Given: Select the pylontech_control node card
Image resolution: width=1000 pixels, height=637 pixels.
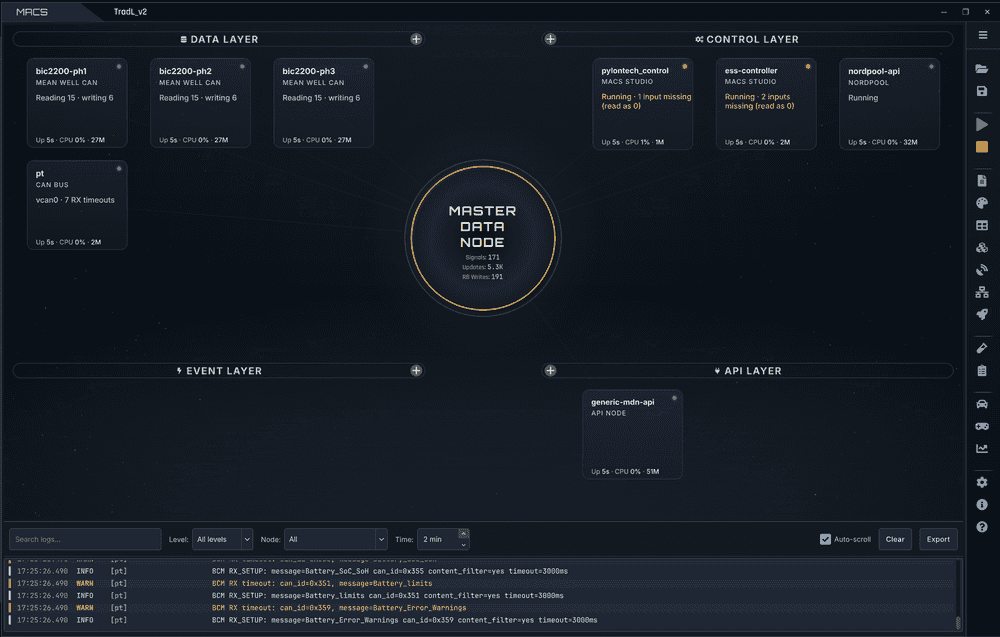Looking at the screenshot, I should [x=643, y=104].
